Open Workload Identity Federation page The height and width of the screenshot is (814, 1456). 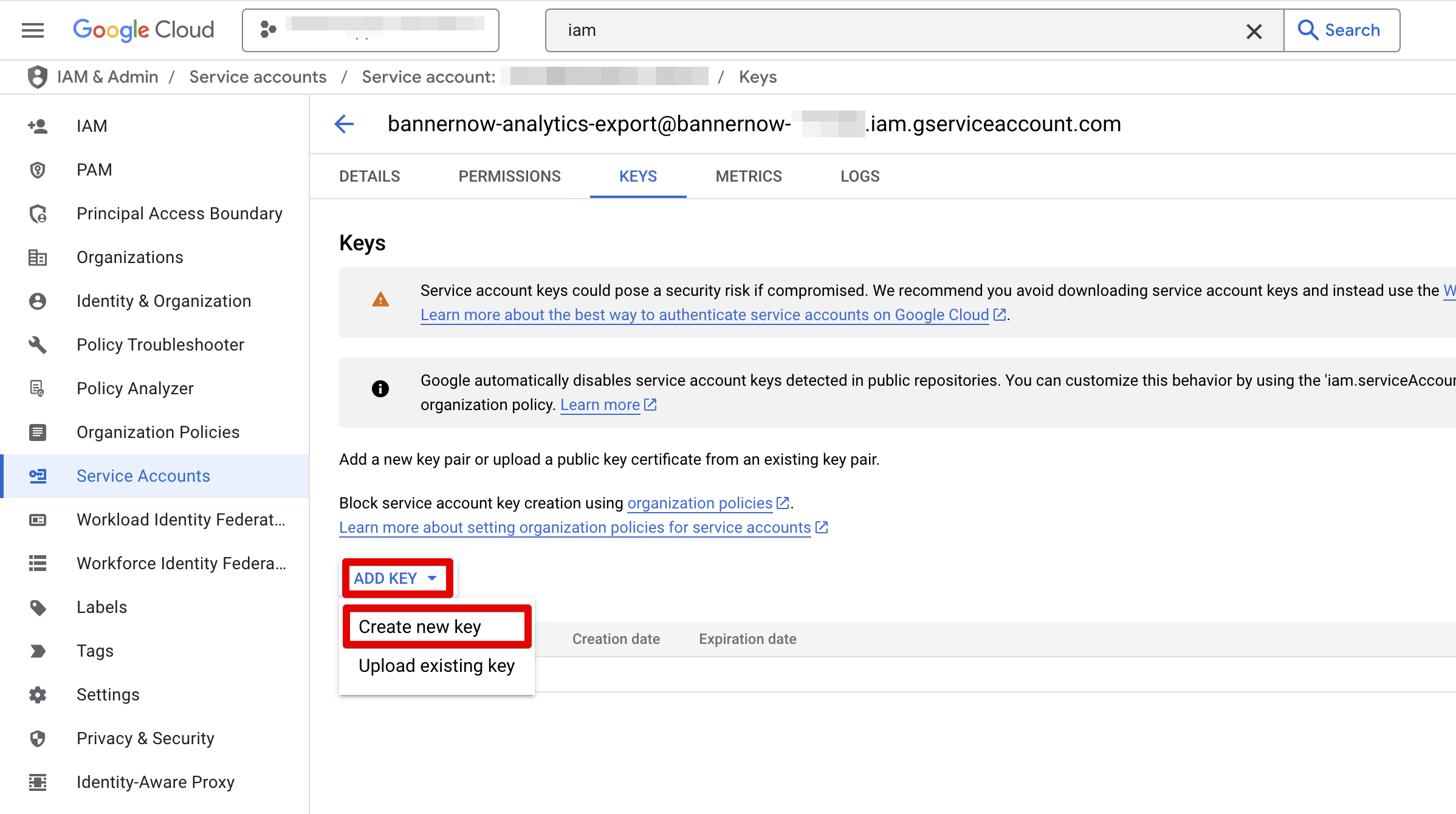click(x=181, y=519)
